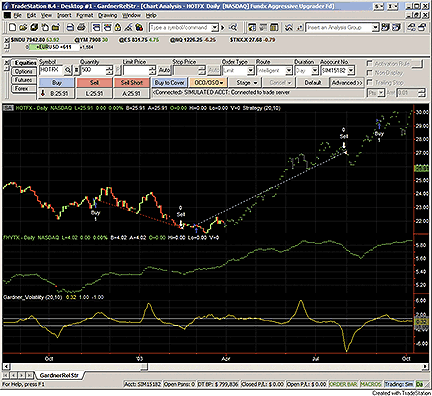Check the Trailing Stop option
The height and width of the screenshot is (396, 432).
[x=370, y=82]
